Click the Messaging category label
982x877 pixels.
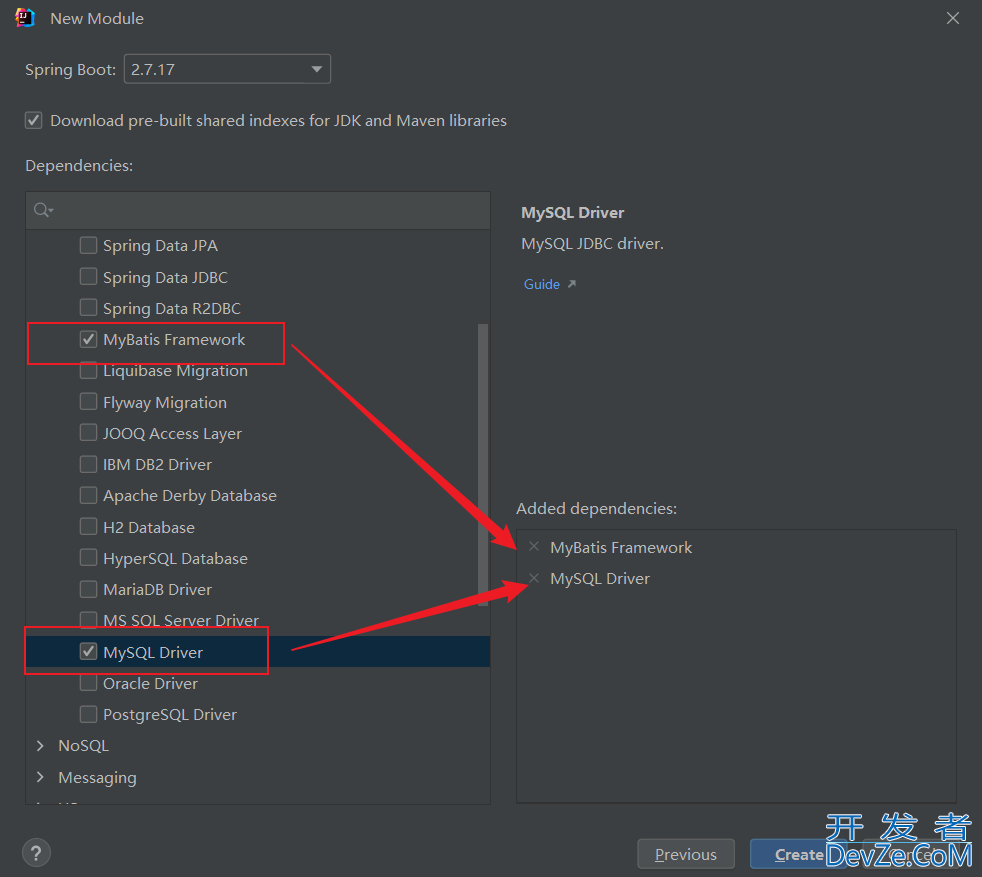click(x=97, y=777)
